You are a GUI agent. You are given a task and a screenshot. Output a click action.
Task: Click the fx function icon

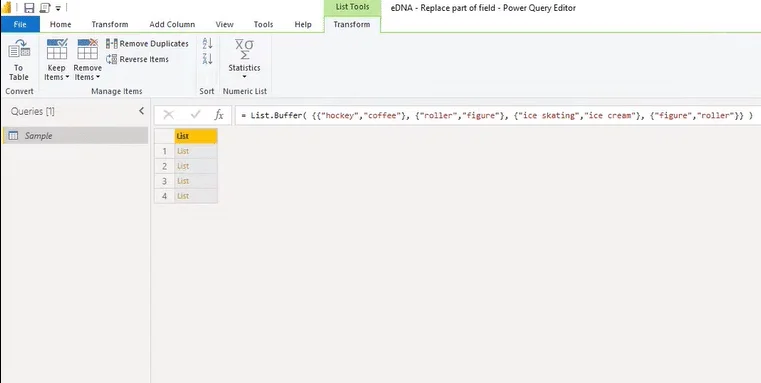point(219,115)
